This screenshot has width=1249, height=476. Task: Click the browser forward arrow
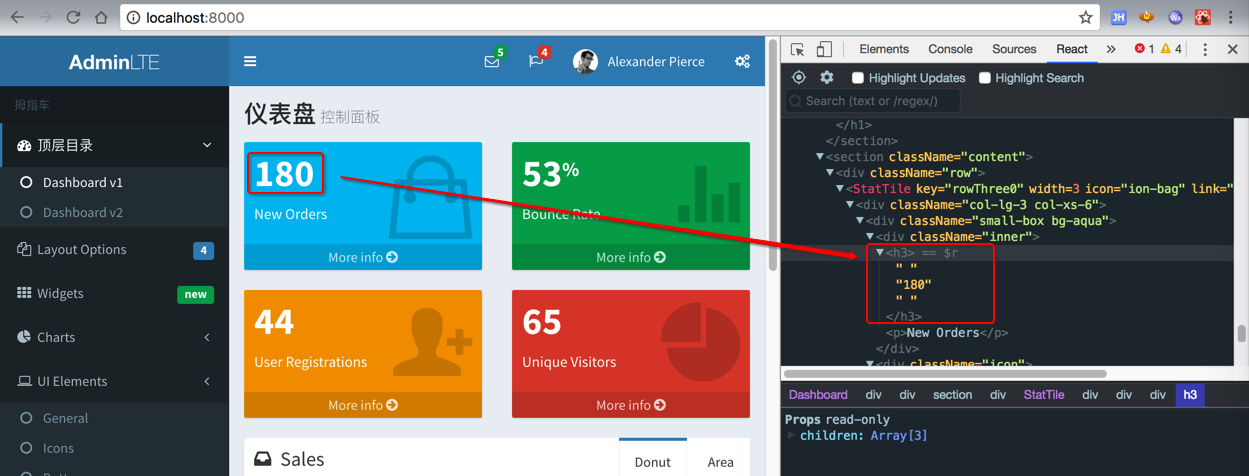point(45,17)
